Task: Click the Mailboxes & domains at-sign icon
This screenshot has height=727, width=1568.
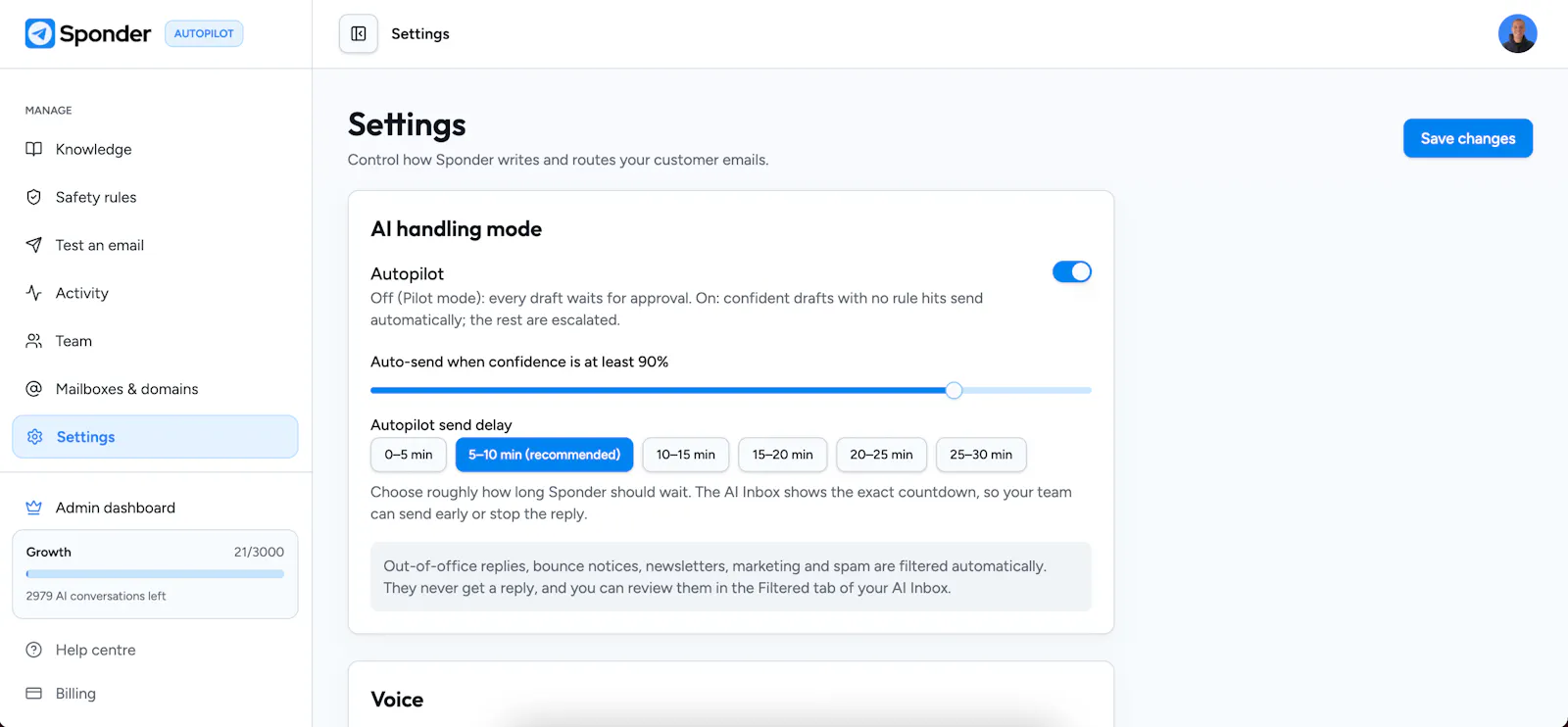Action: 34,389
